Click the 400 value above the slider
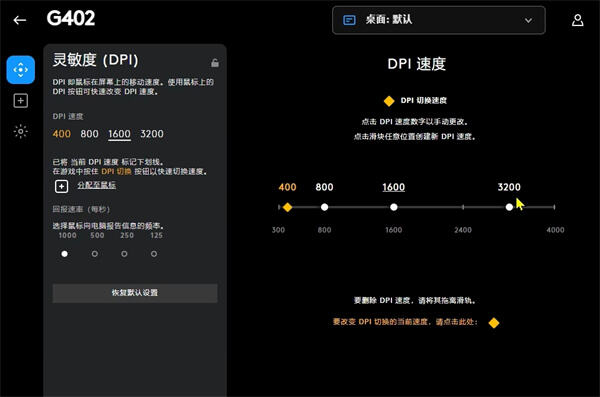 click(287, 187)
